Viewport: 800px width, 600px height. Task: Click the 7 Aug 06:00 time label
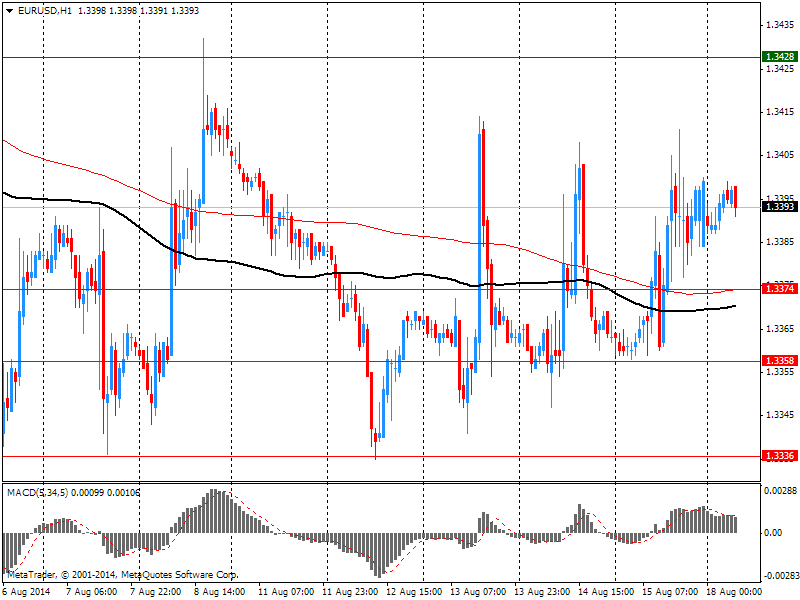[x=92, y=592]
